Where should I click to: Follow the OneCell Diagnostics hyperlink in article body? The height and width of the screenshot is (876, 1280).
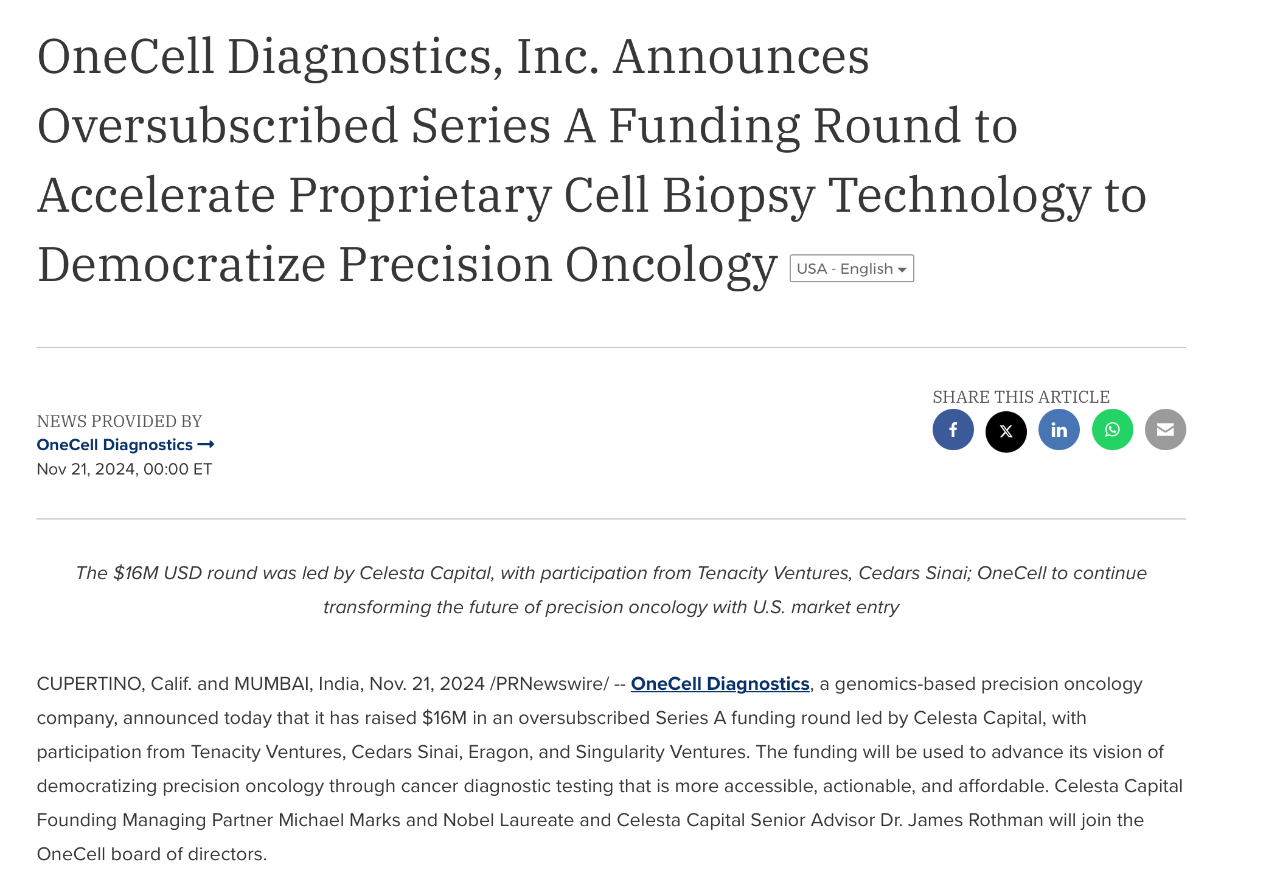(x=720, y=684)
